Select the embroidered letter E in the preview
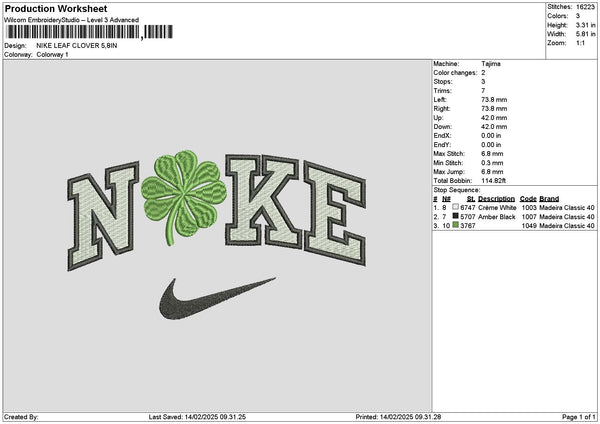 point(335,214)
